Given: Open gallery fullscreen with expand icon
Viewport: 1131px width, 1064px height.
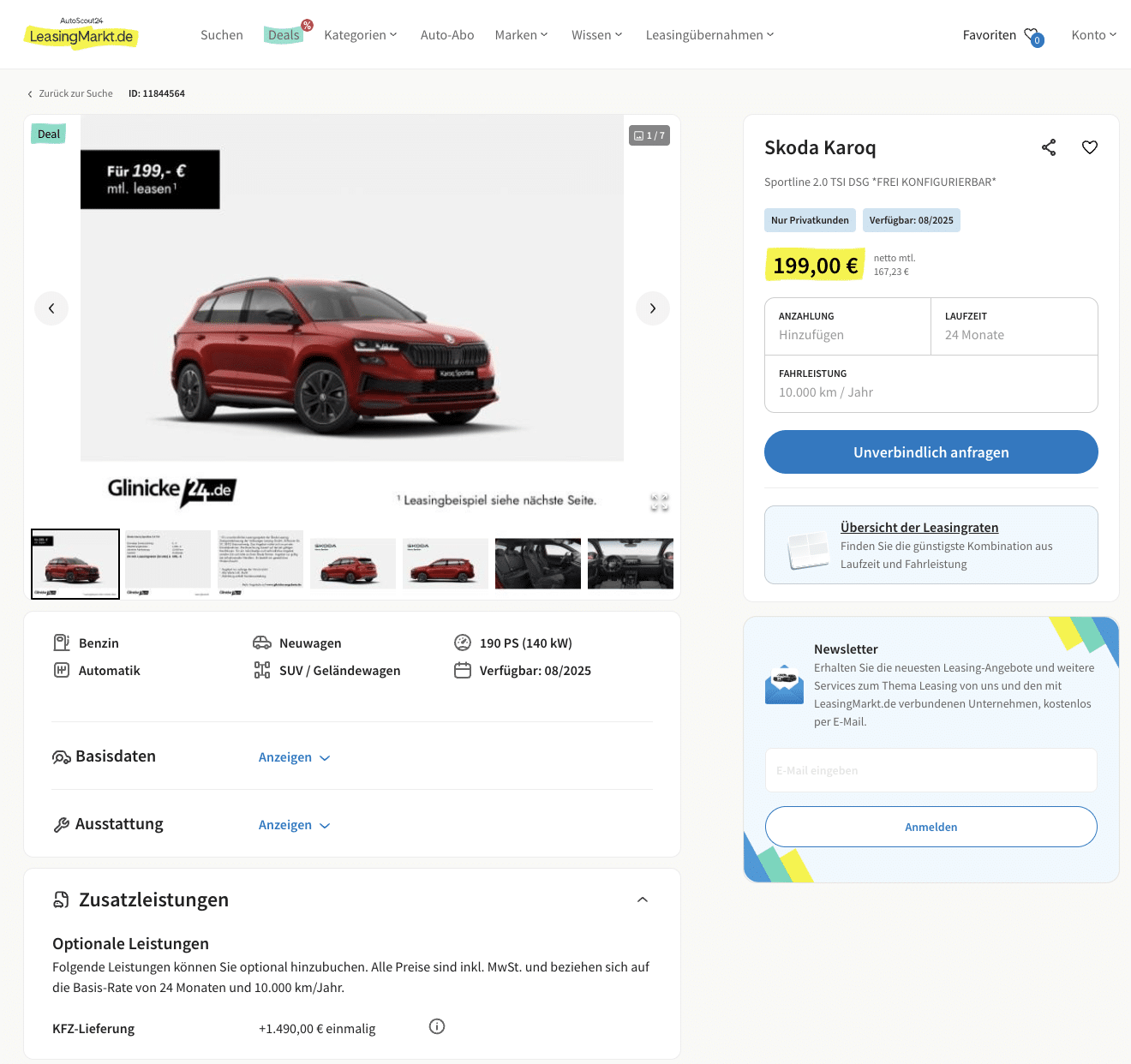Looking at the screenshot, I should click(659, 503).
